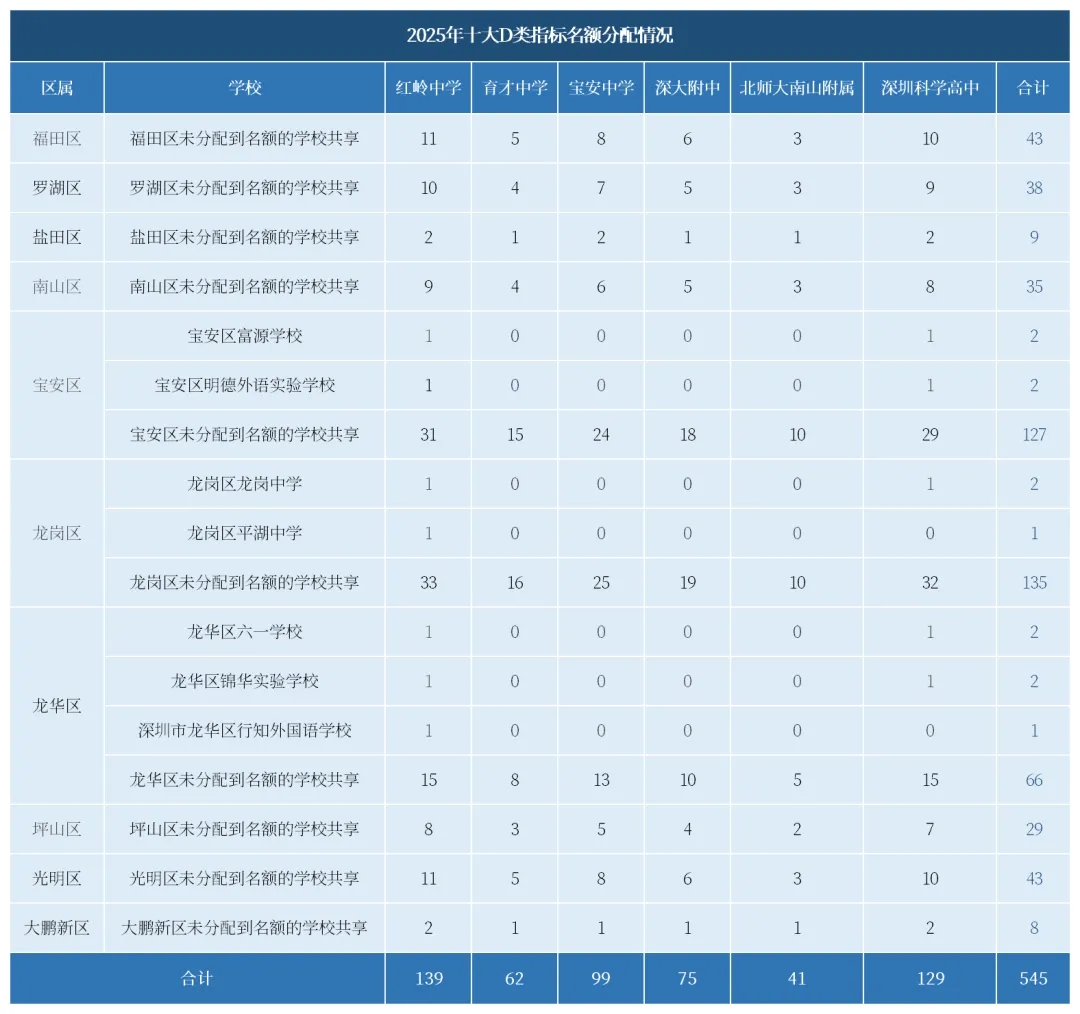Click the 南山区 row total 35
This screenshot has height=1014, width=1080.
(1034, 287)
